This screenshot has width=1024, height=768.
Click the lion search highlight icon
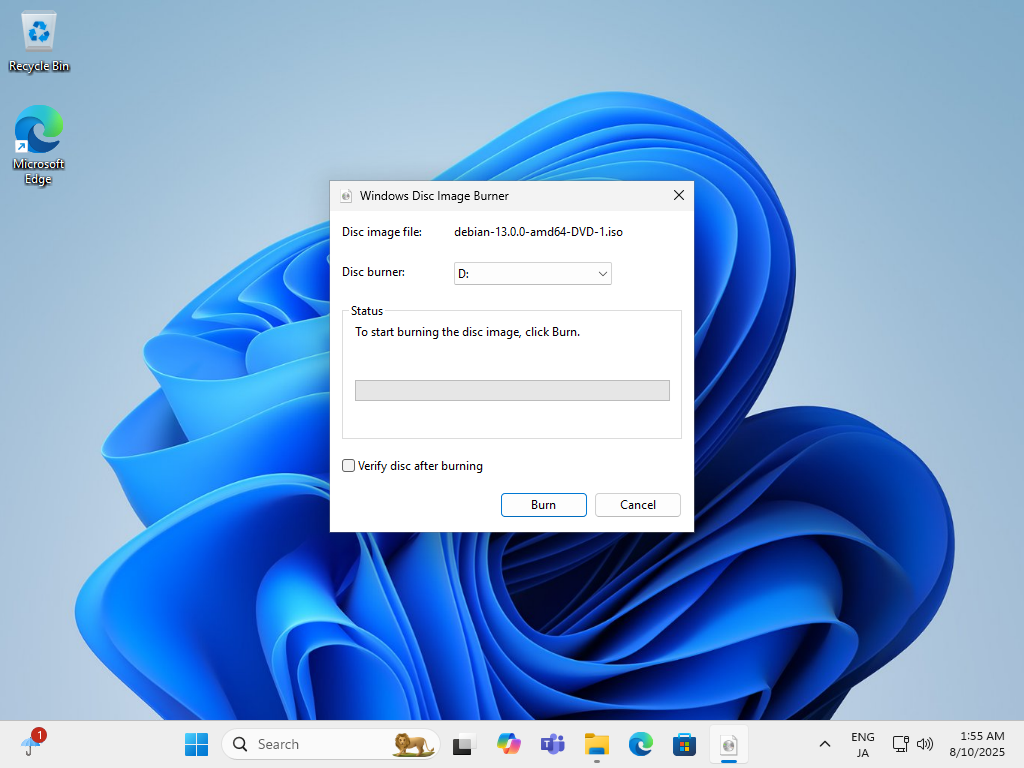(x=413, y=744)
